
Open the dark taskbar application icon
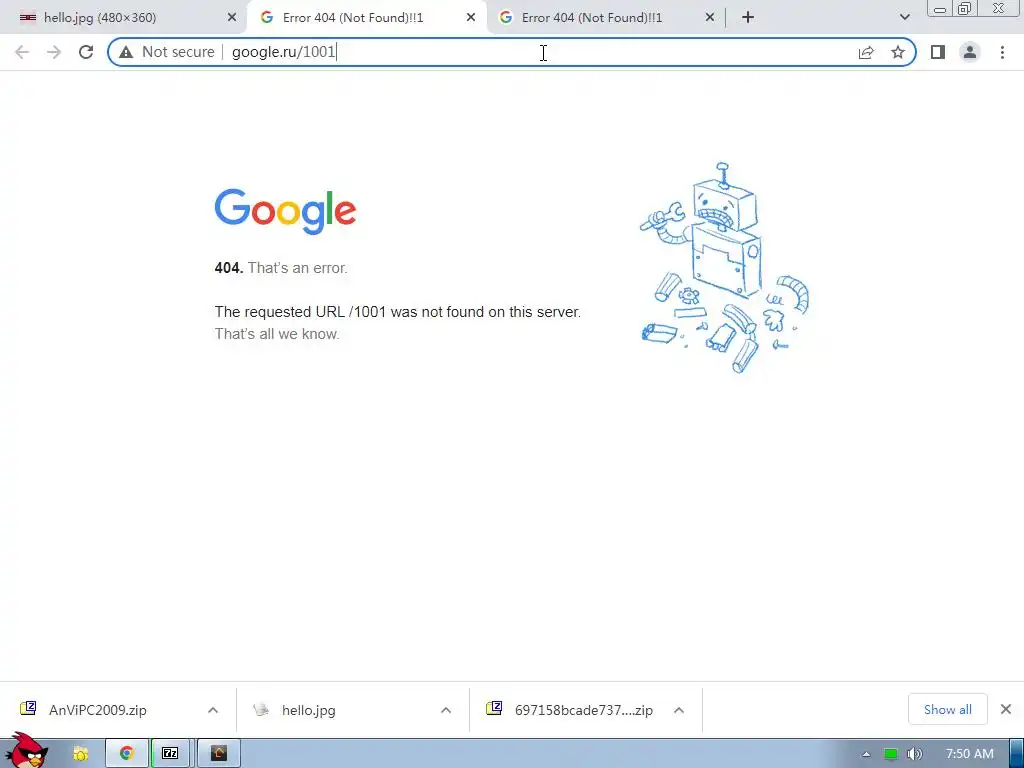click(x=219, y=754)
